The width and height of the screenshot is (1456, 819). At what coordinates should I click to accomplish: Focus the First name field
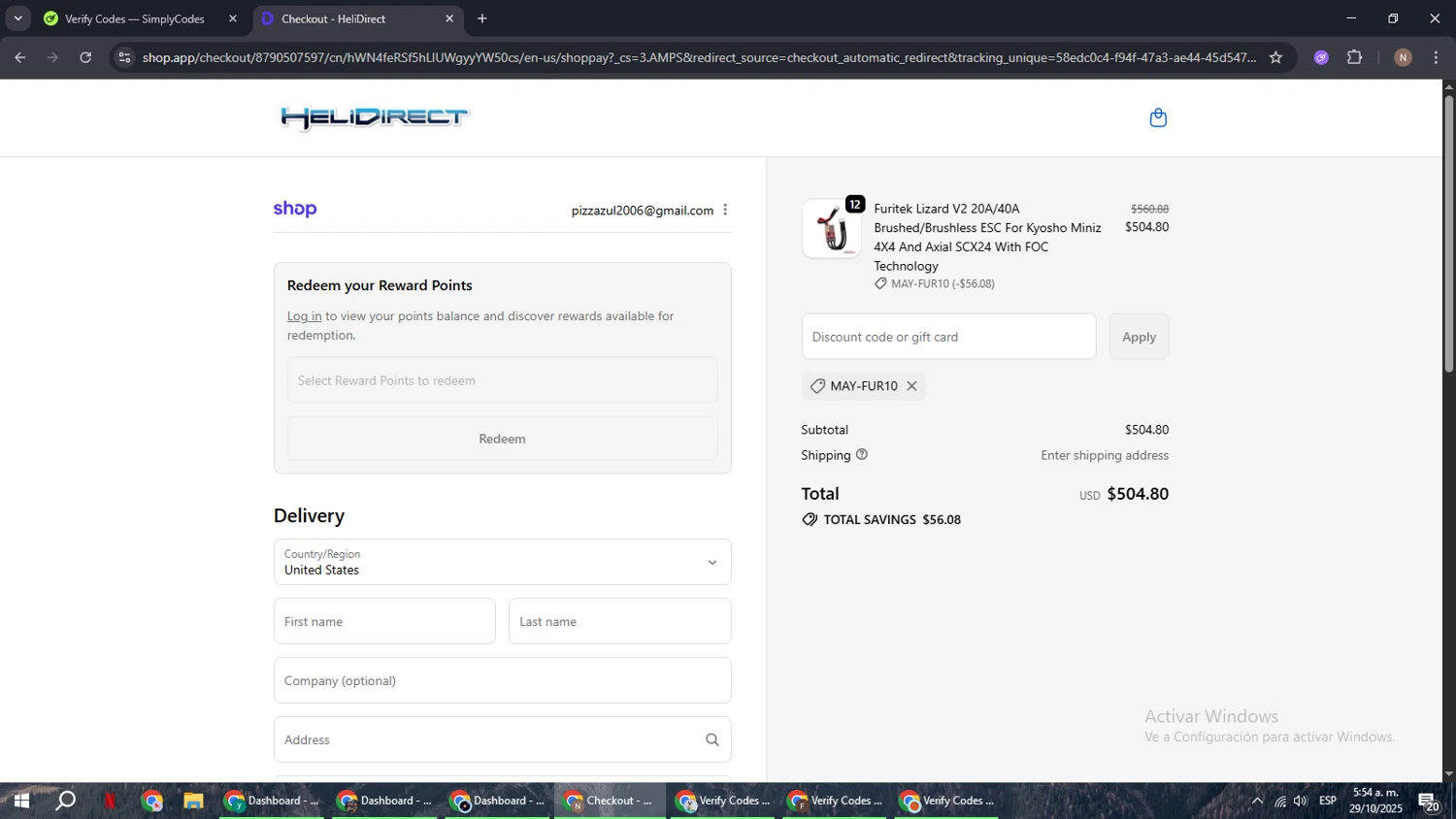(384, 621)
